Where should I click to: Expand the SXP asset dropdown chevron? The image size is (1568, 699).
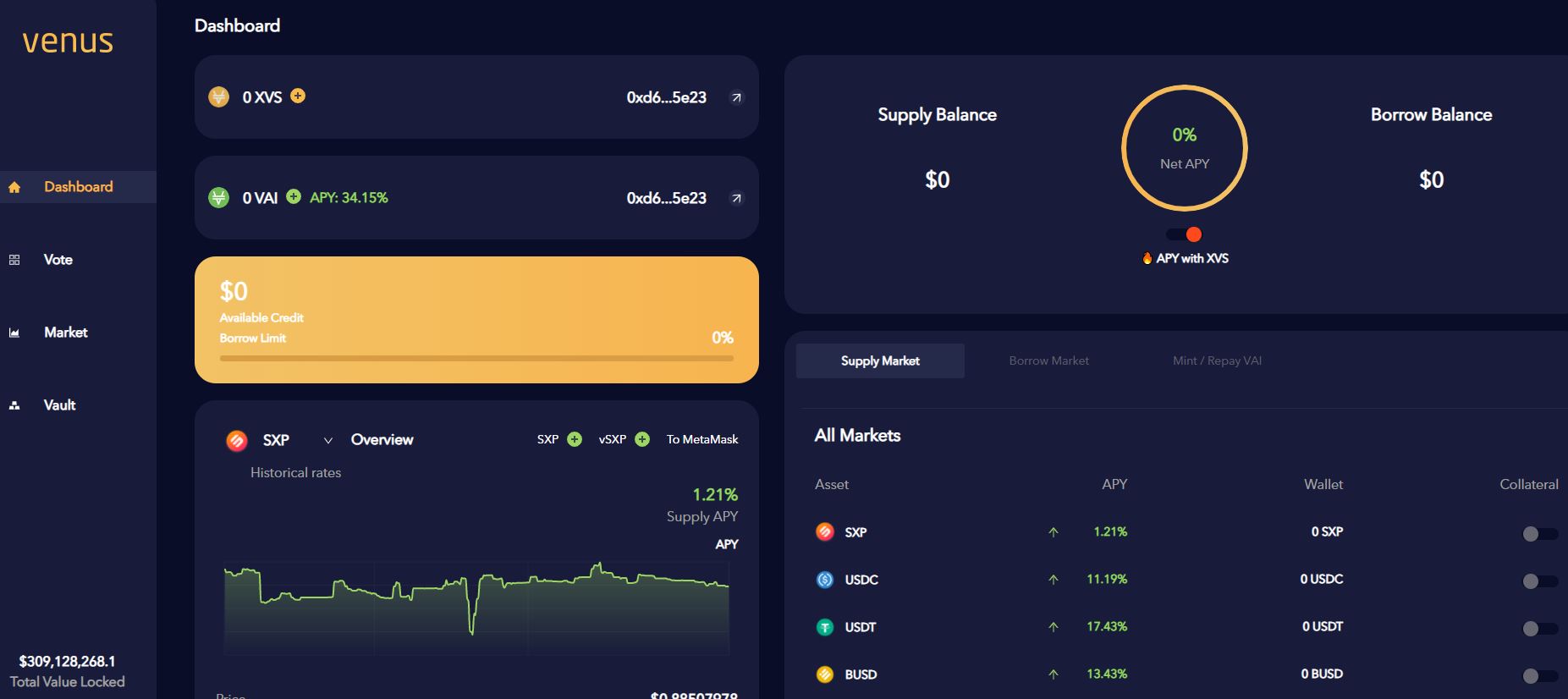click(328, 440)
